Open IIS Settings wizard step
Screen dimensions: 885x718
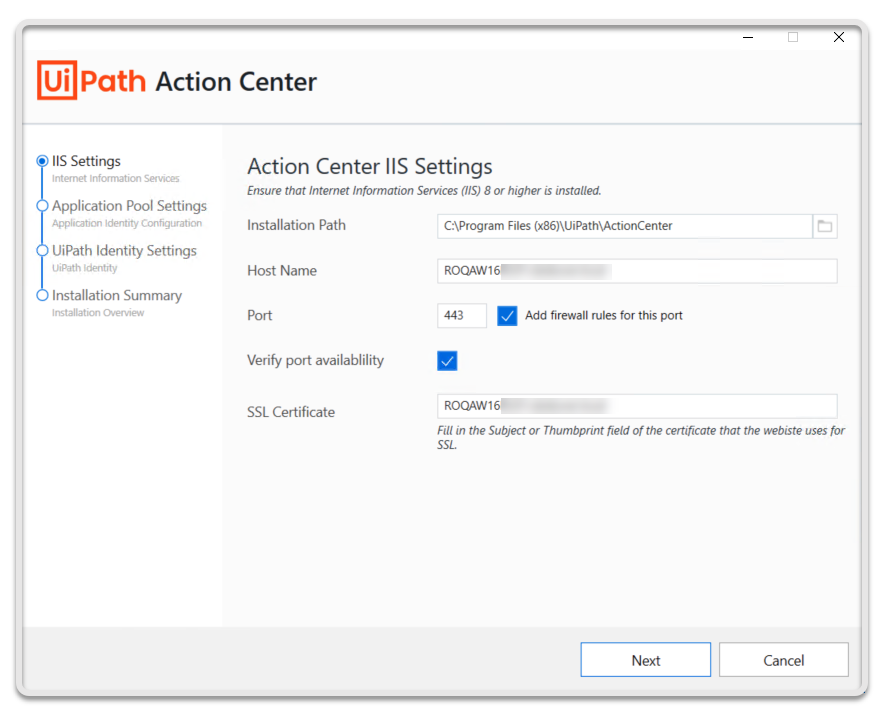click(x=87, y=161)
